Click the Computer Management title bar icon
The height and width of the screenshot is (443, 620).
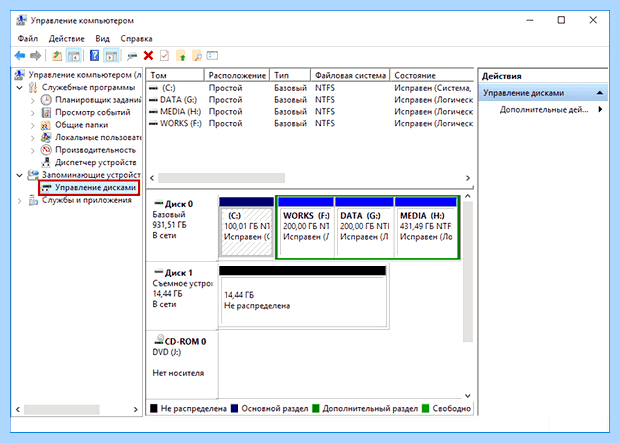21,20
